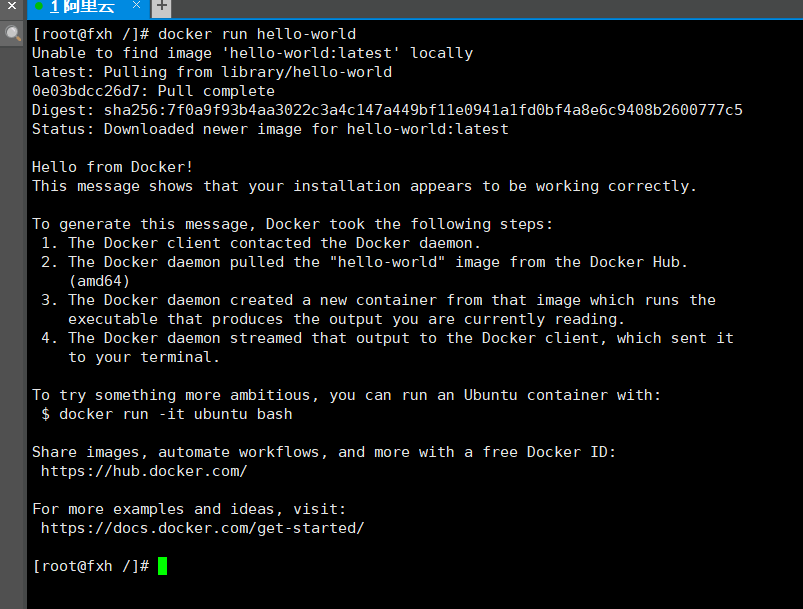Click 'Share images, automate workflows' line
Screen dimensions: 803x609
[324, 452]
